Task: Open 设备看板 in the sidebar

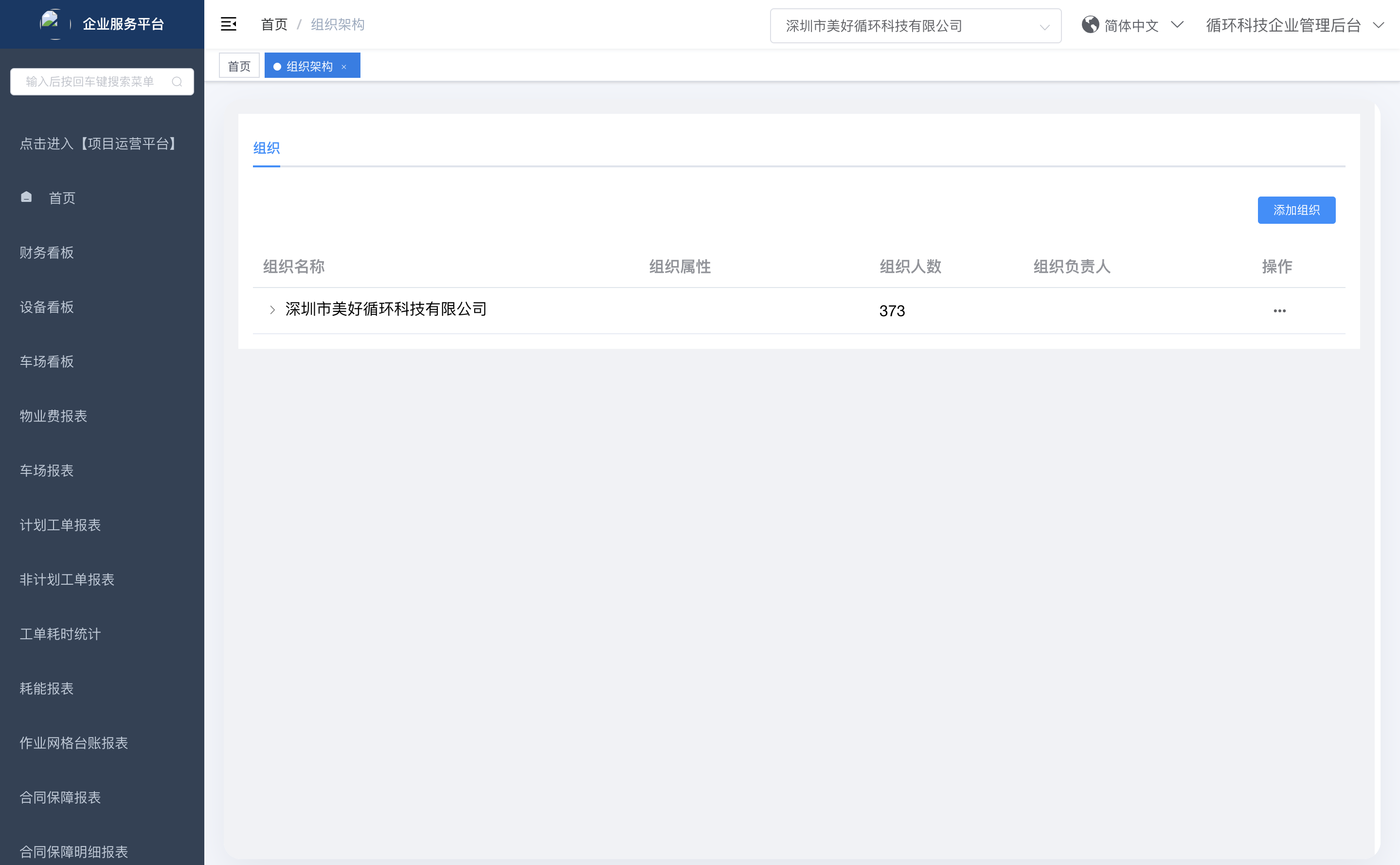Action: [x=47, y=307]
